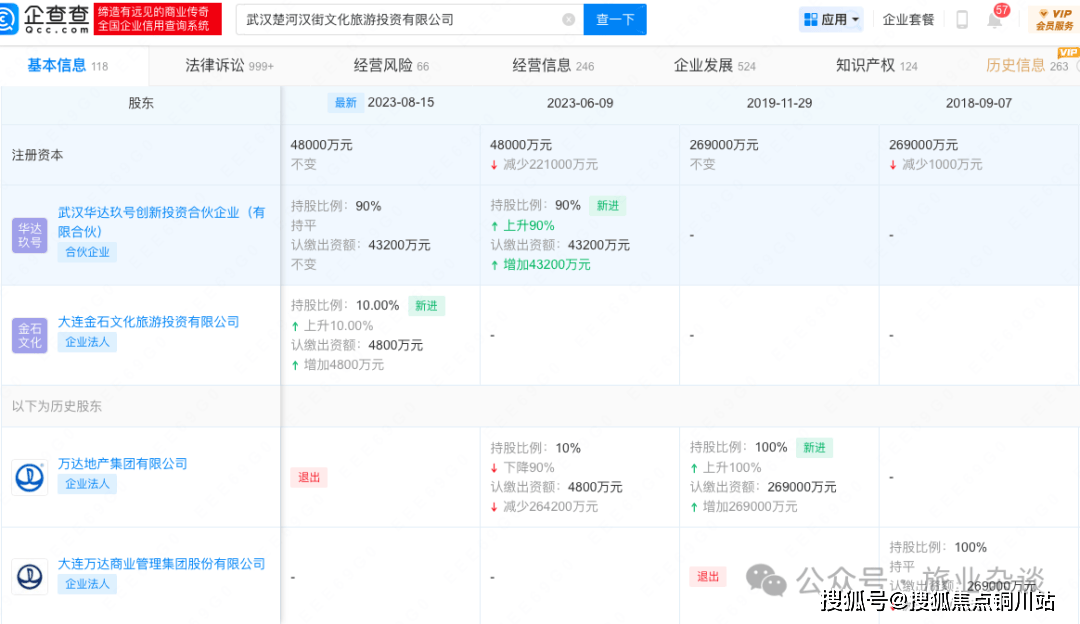This screenshot has width=1080, height=624.
Task: Click the Qcc.com logo icon
Action: (x=8, y=19)
